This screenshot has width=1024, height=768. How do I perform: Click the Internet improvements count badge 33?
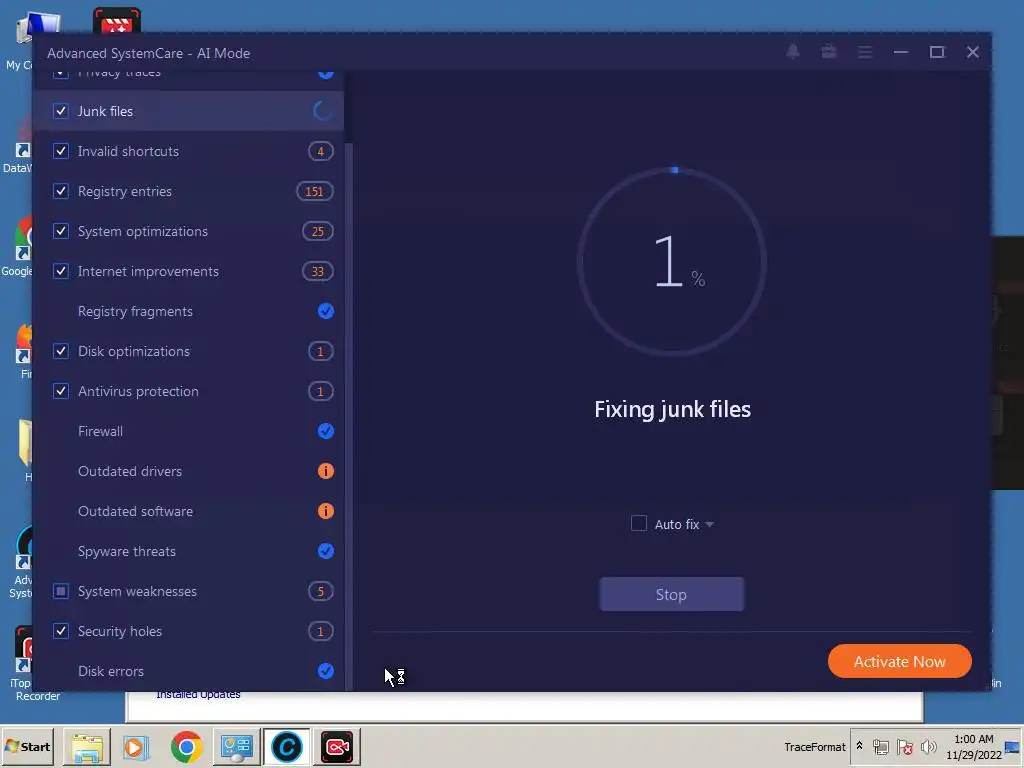tap(318, 271)
